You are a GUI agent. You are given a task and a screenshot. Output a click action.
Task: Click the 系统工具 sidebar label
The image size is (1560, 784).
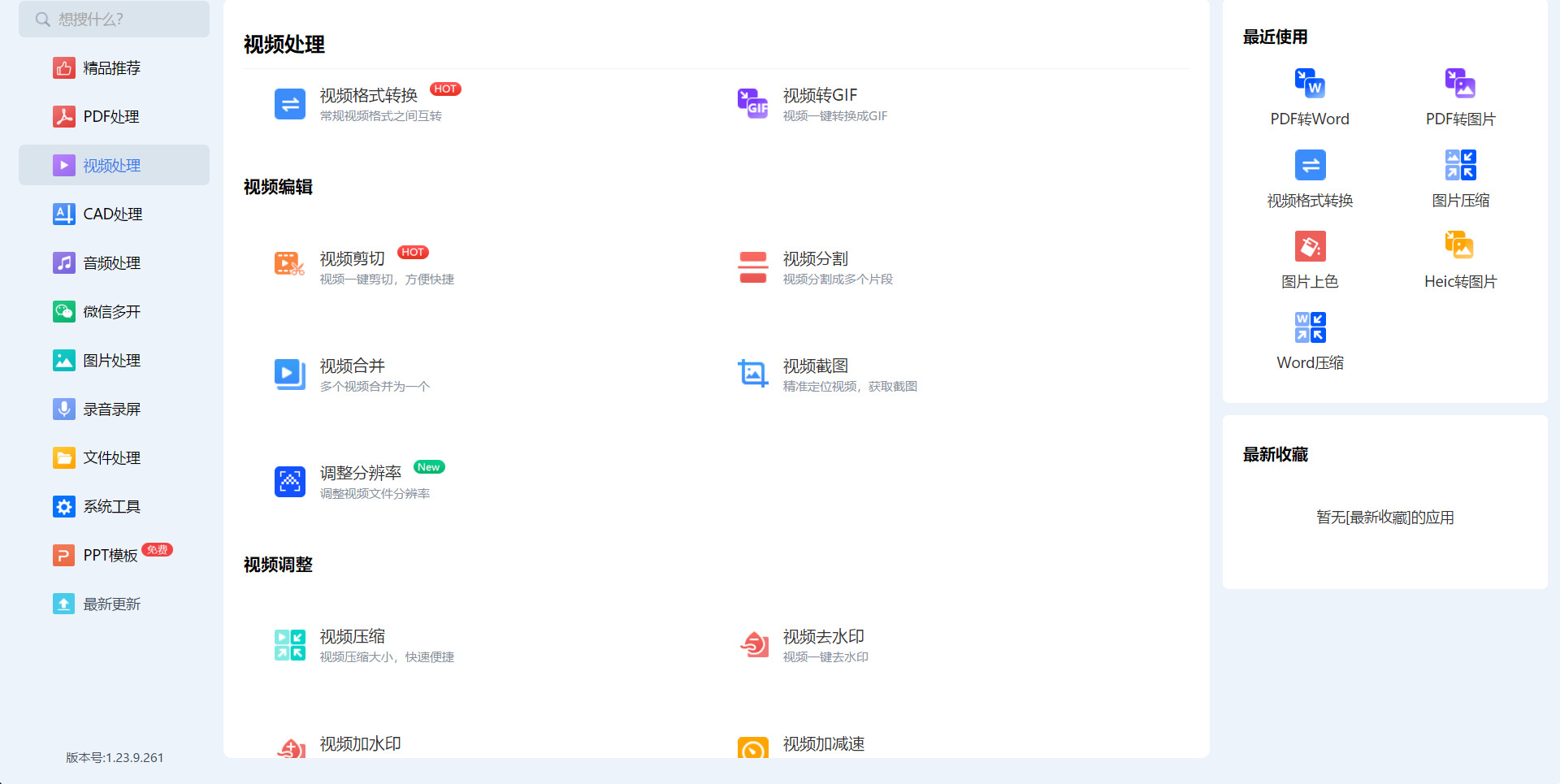(112, 507)
